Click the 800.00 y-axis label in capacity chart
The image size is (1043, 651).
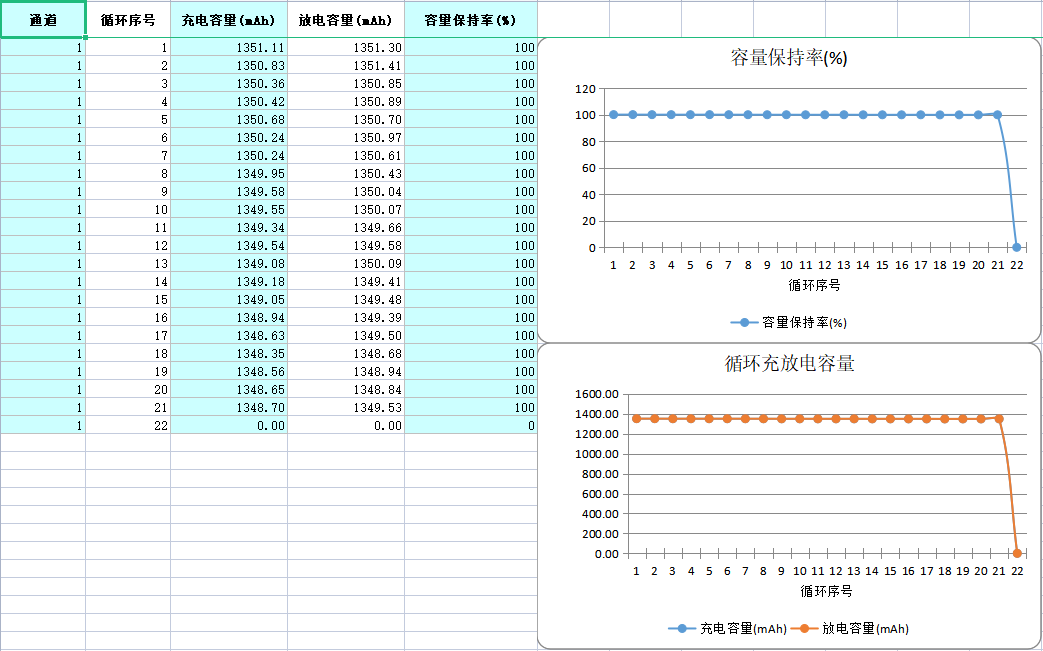tap(601, 474)
